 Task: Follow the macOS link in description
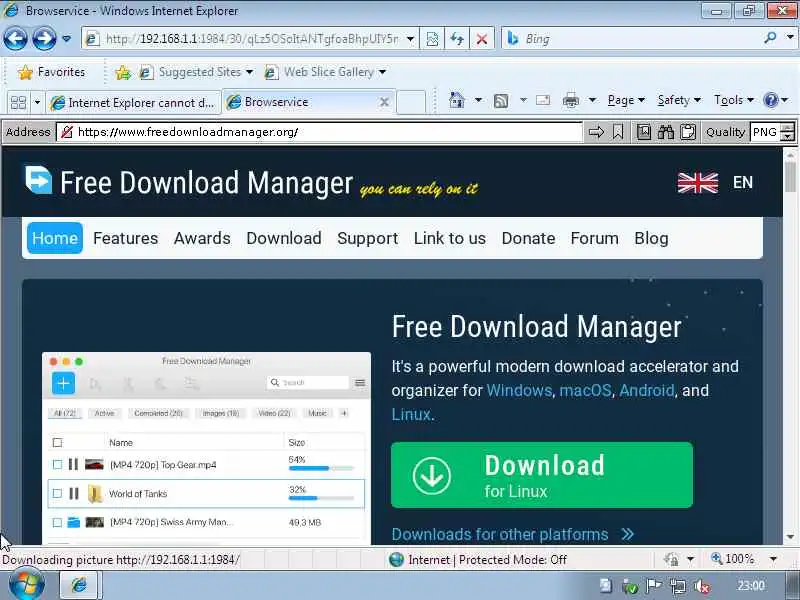pos(585,390)
